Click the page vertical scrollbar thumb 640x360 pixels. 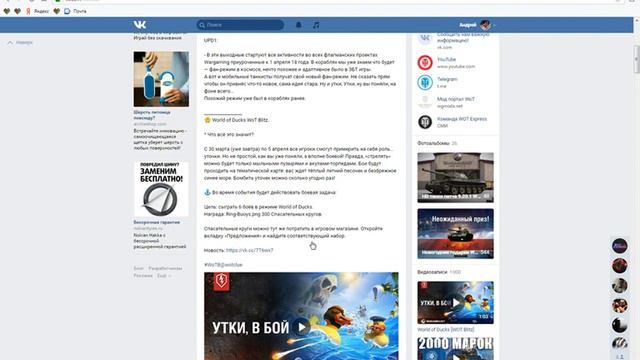tap(637, 59)
